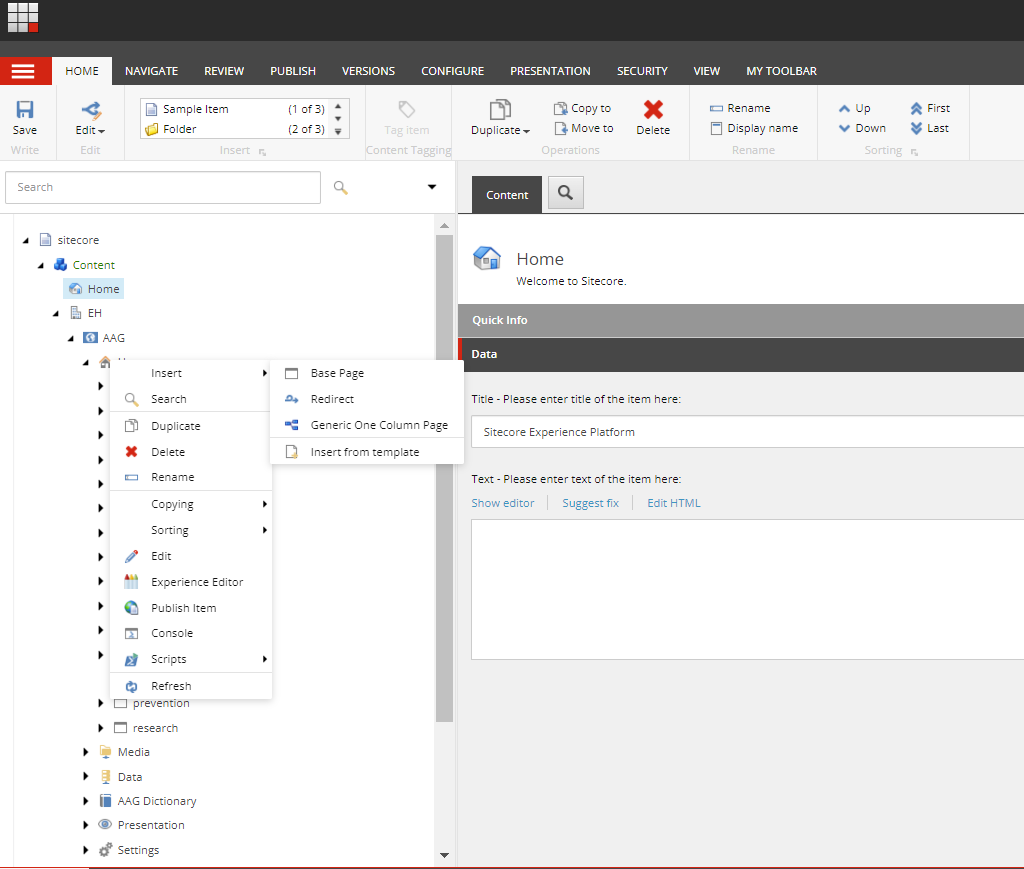Click Copy to in Operations group
The image size is (1024, 869).
[x=583, y=108]
